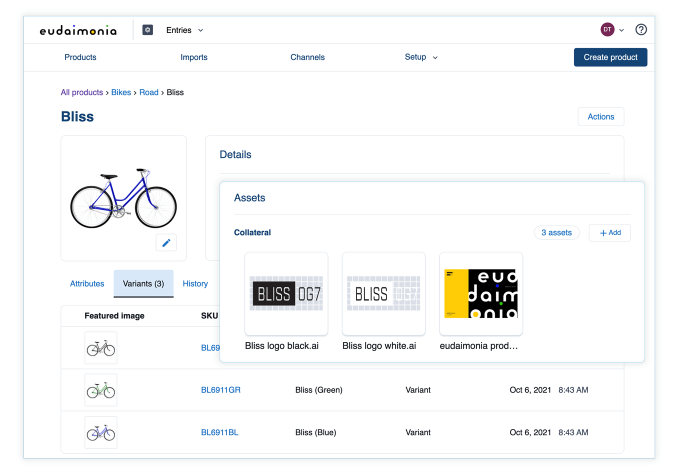This screenshot has height=472, width=678.
Task: Open SKU link BL6911GR
Action: [x=221, y=390]
